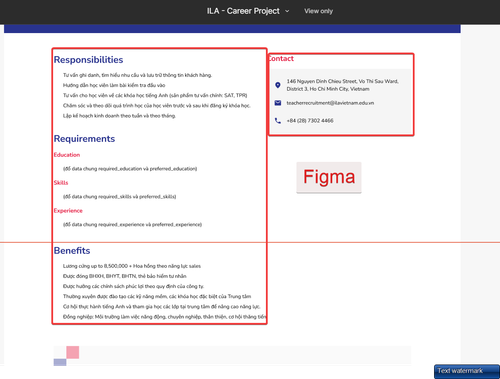Click the blue square in the footer
Viewport: 500px width, 379px height.
point(60,362)
